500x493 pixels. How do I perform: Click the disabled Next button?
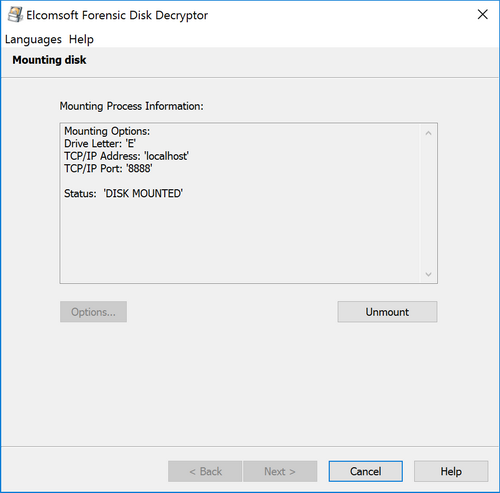(x=280, y=471)
